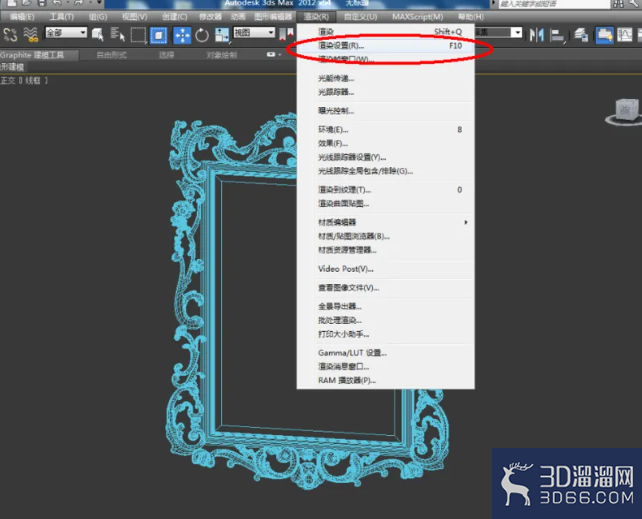Open the 工具(T) menu
Image resolution: width=642 pixels, height=519 pixels.
coord(61,17)
